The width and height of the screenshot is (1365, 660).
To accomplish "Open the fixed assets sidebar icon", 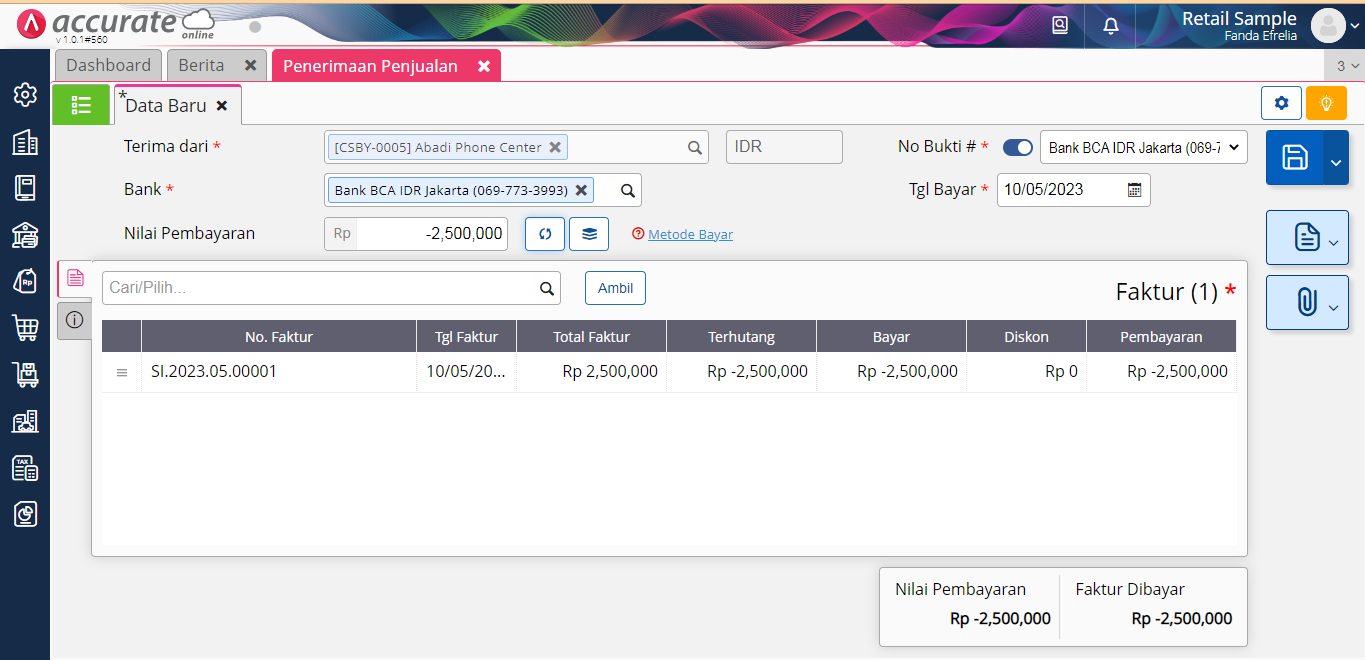I will (x=25, y=421).
